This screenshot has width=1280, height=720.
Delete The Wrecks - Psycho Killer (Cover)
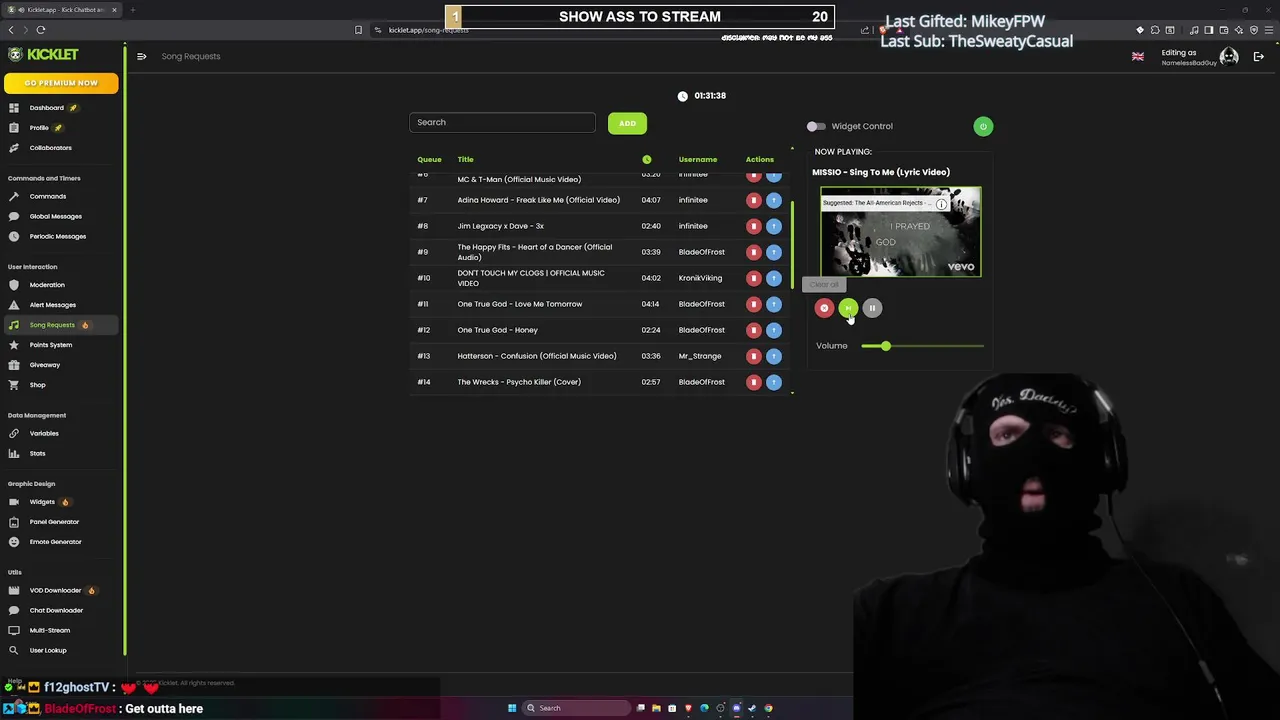(754, 382)
